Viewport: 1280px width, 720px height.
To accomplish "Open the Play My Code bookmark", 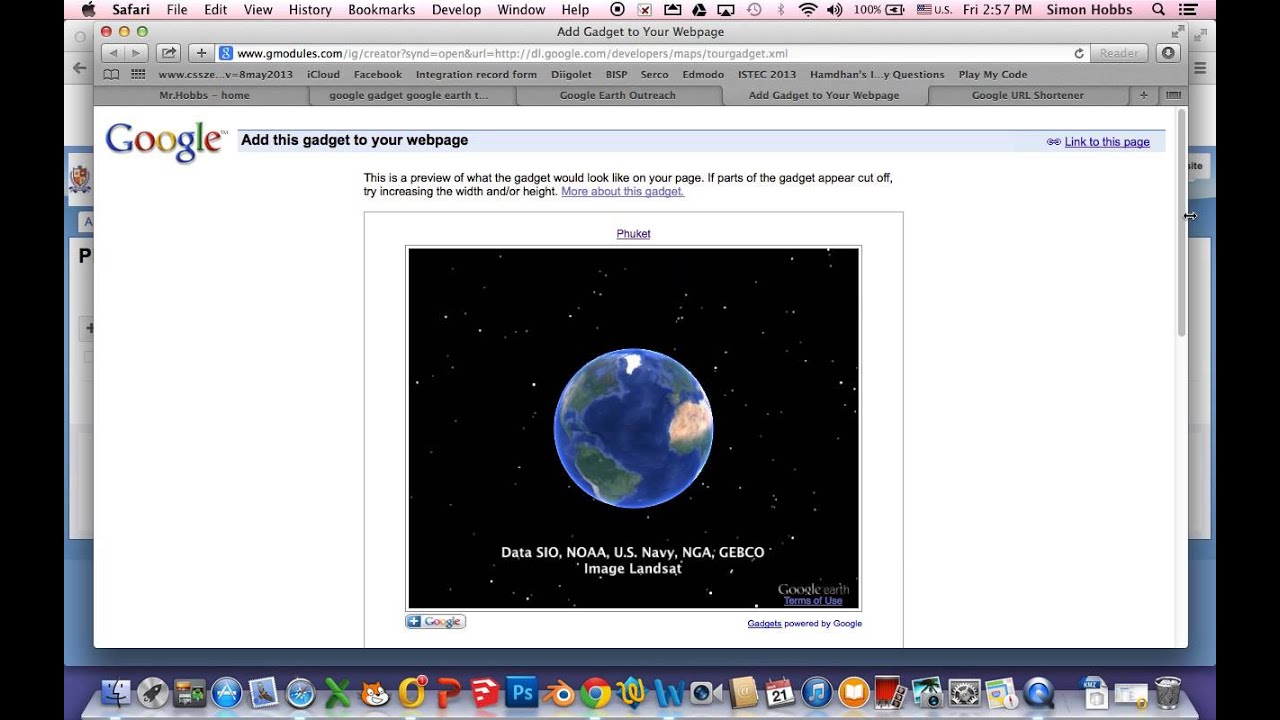I will pyautogui.click(x=992, y=74).
